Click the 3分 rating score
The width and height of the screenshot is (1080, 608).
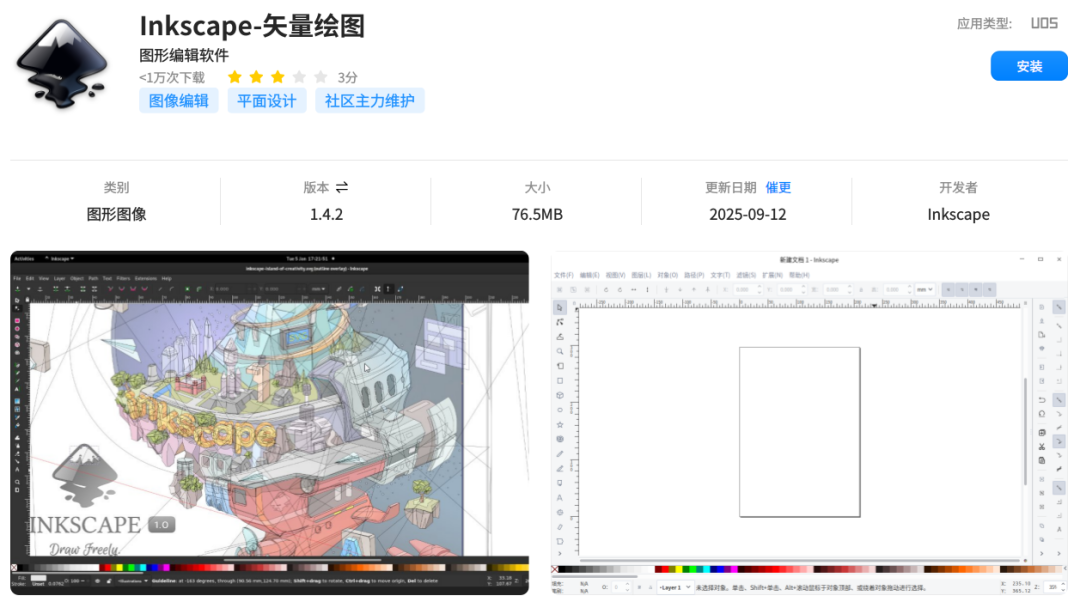click(347, 77)
